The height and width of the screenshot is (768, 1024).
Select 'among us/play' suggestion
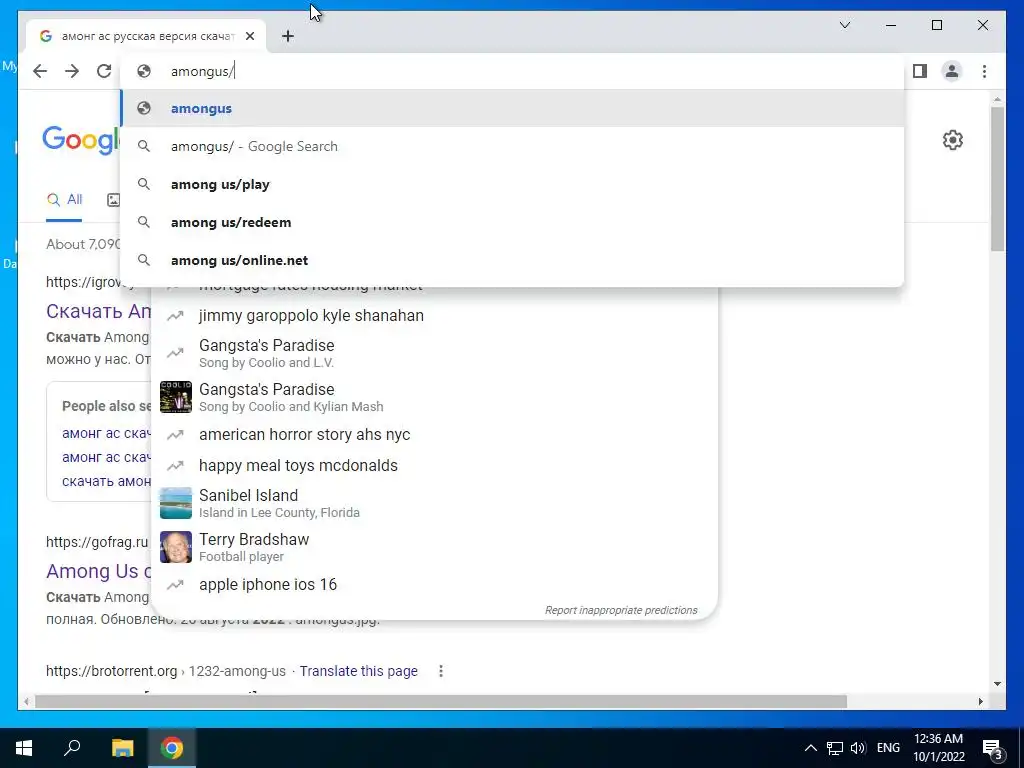[x=513, y=184]
